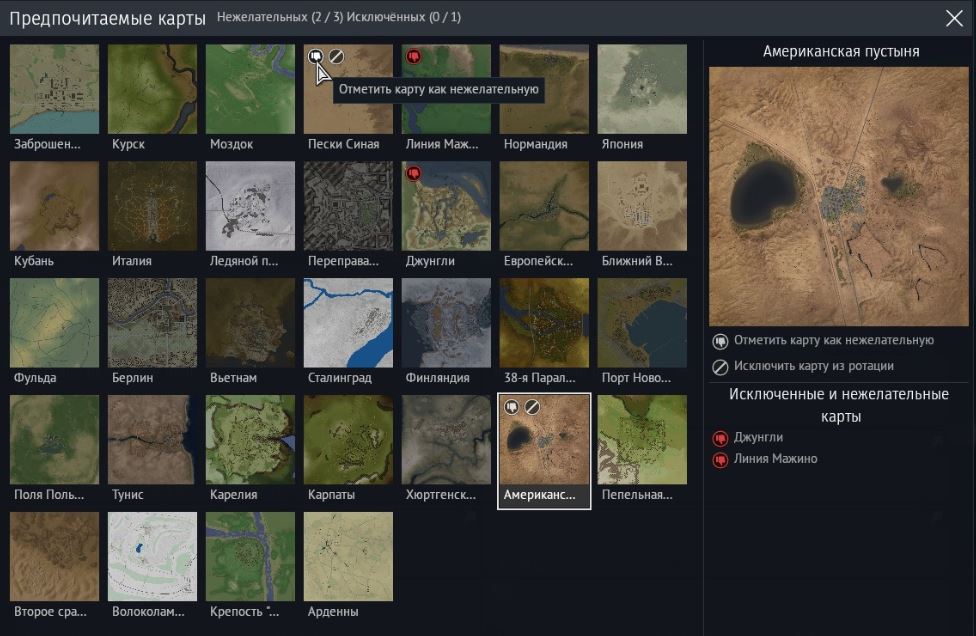Select the Курск map thumbnail

click(152, 89)
